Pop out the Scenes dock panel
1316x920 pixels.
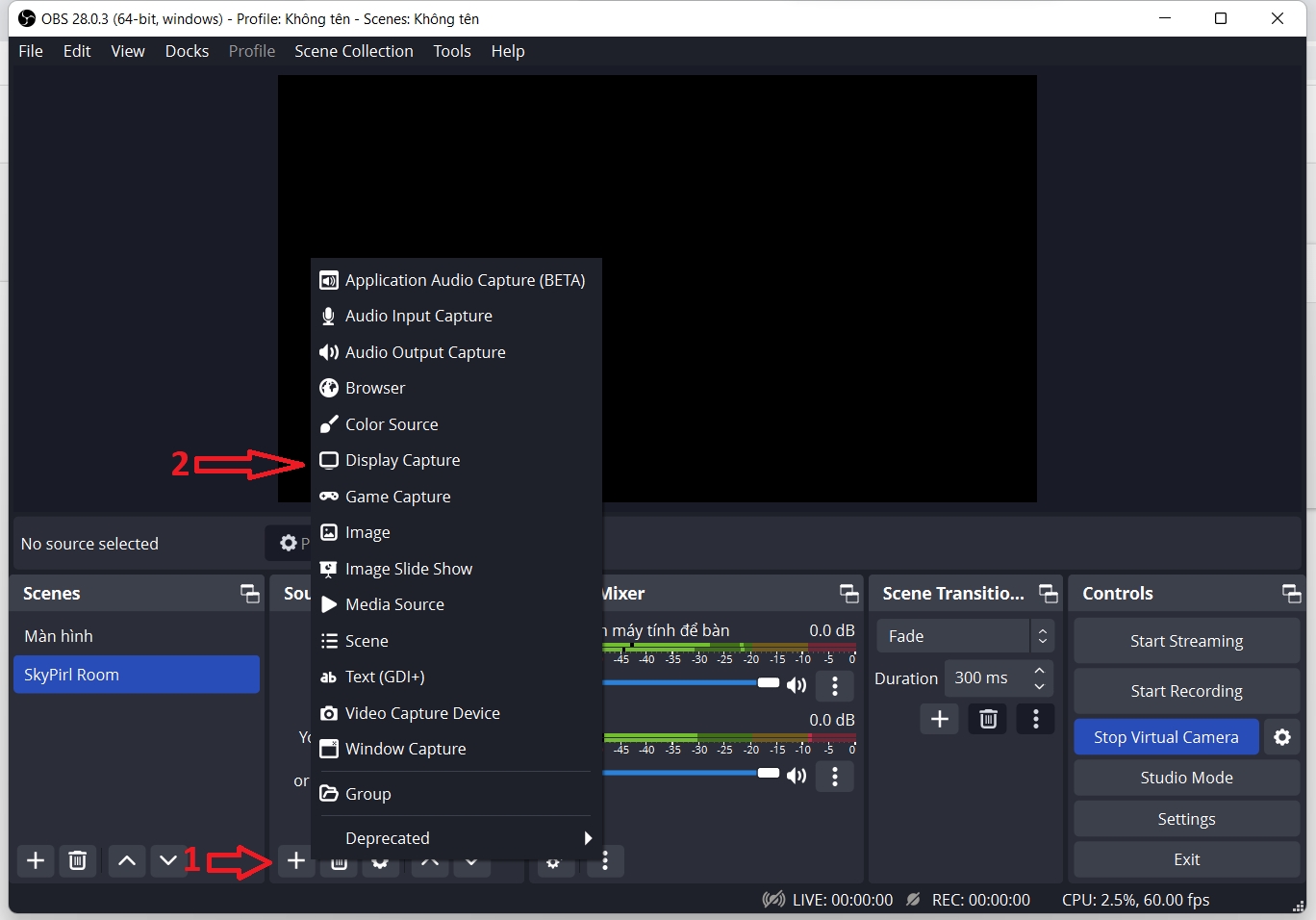[250, 594]
